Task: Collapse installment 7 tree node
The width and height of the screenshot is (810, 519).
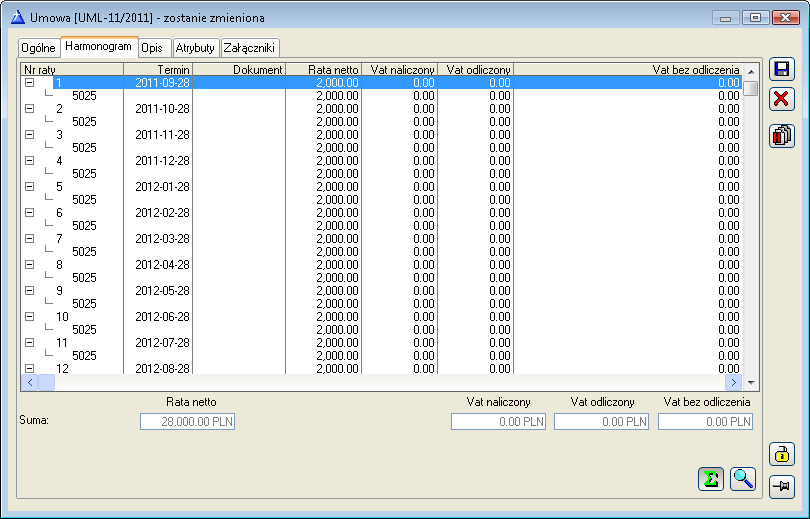Action: (x=29, y=239)
